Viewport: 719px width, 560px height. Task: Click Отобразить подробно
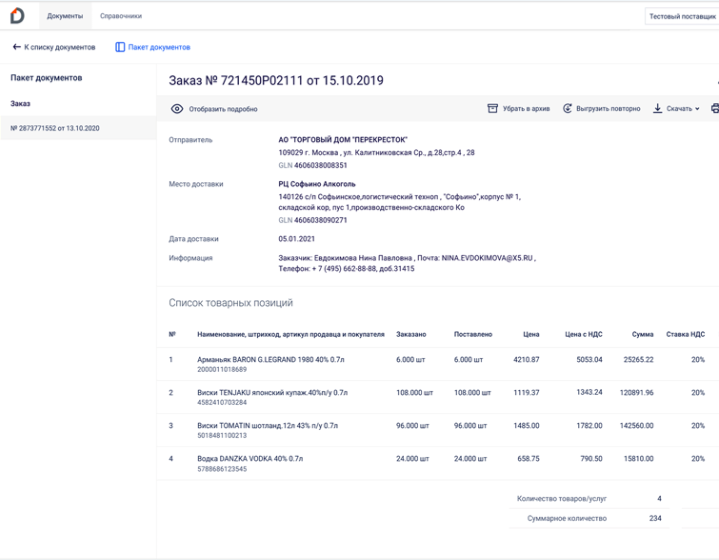[223, 109]
